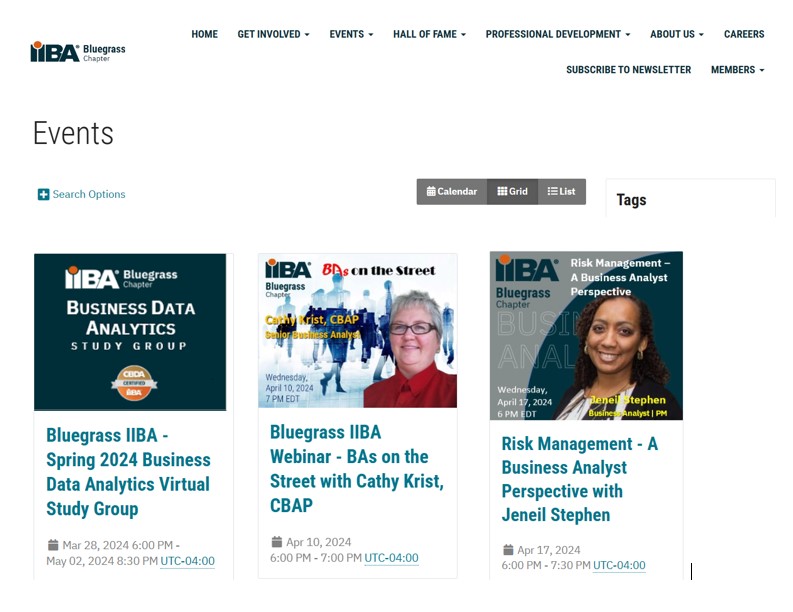
Task: Expand the About Us menu
Action: pos(676,34)
